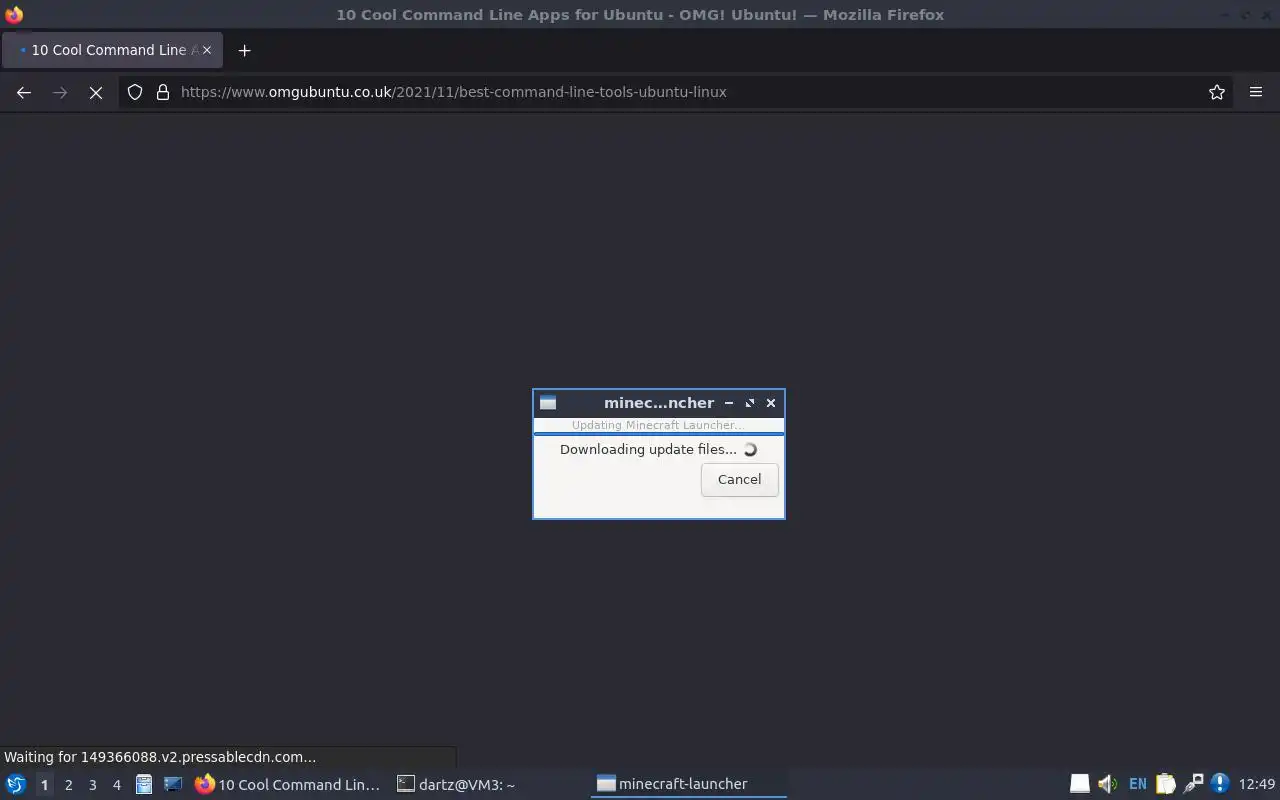The width and height of the screenshot is (1280, 800).
Task: Click the 'Downloading update files...' text
Action: [648, 449]
